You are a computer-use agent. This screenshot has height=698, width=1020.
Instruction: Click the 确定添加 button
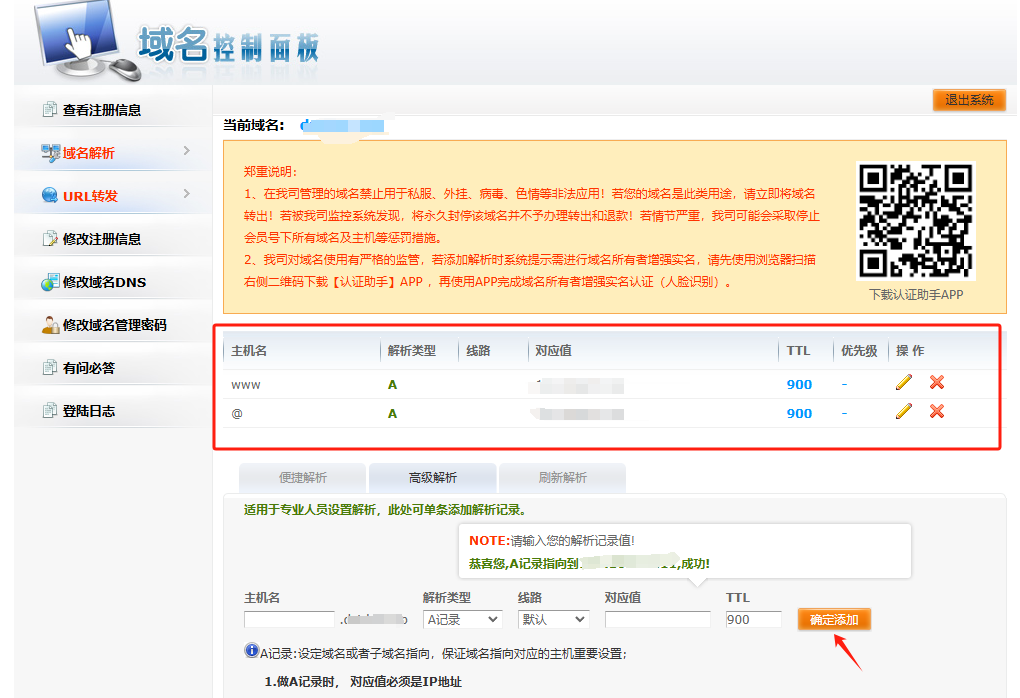(834, 619)
